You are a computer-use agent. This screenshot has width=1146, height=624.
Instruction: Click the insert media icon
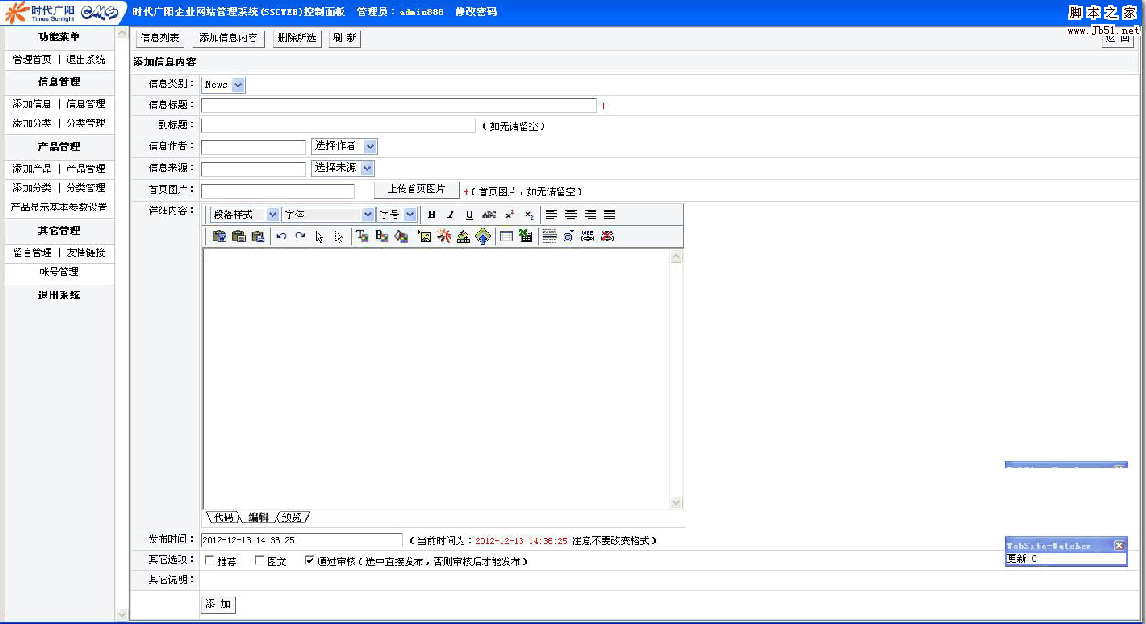pyautogui.click(x=463, y=236)
